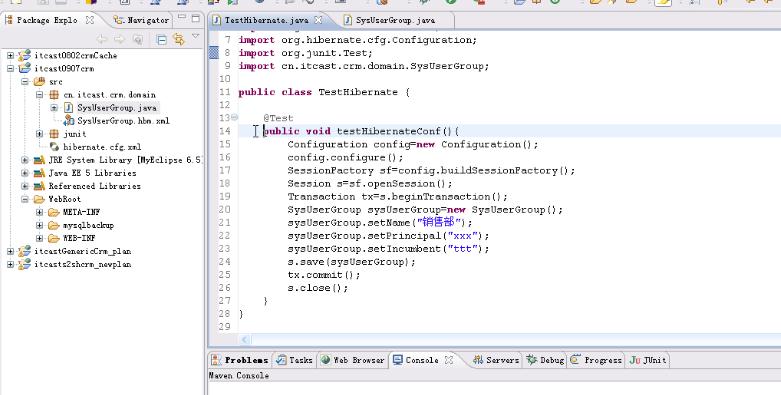Viewport: 781px width, 395px height.
Task: Click config.configure() on line 16
Action: [x=345, y=157]
